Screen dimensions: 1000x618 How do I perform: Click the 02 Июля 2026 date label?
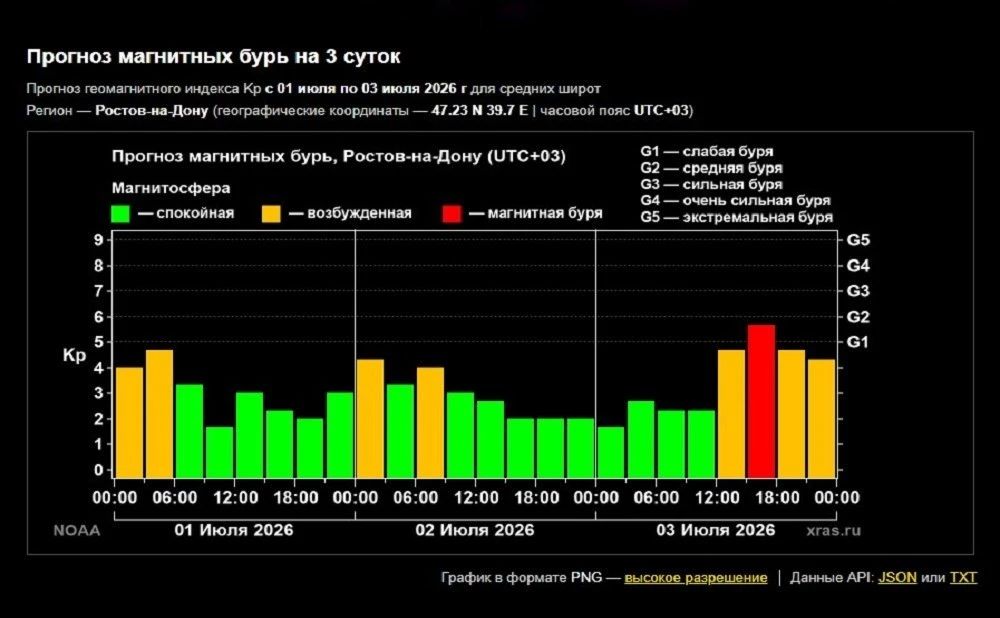(x=474, y=530)
